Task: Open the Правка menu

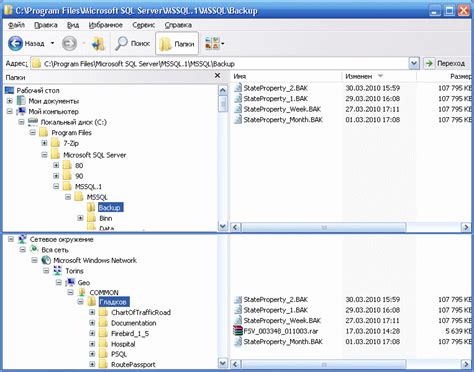Action: pyautogui.click(x=46, y=25)
